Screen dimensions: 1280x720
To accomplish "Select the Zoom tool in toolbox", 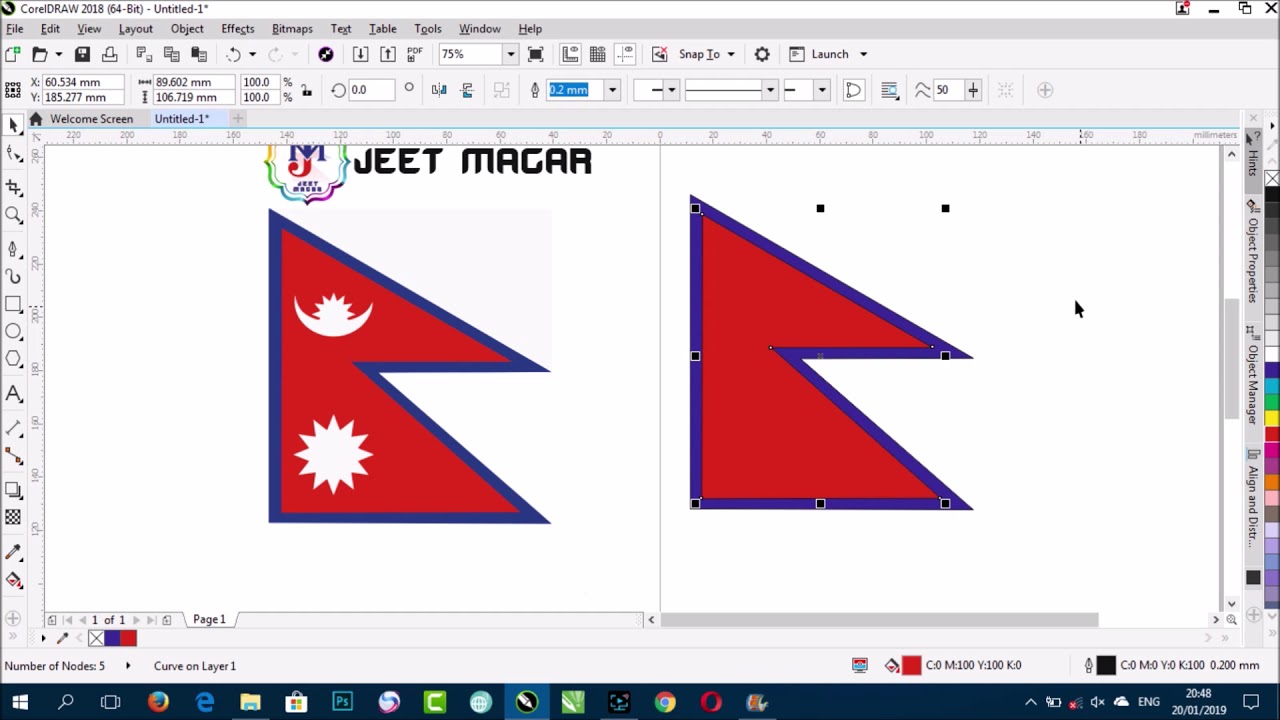I will [x=14, y=215].
